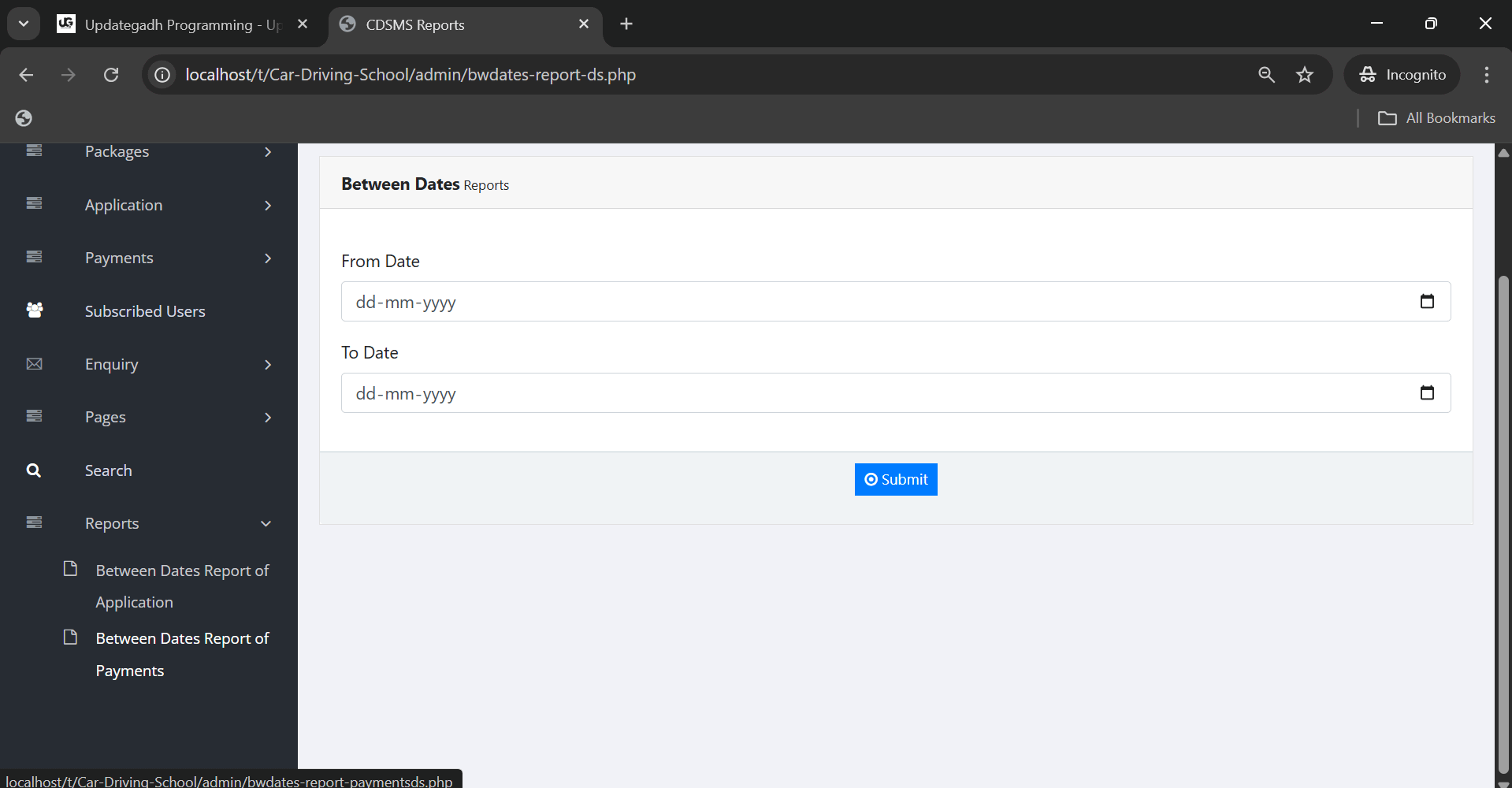Screen dimensions: 1512x788
Task: Open the To Date calendar picker icon
Action: tap(1426, 393)
